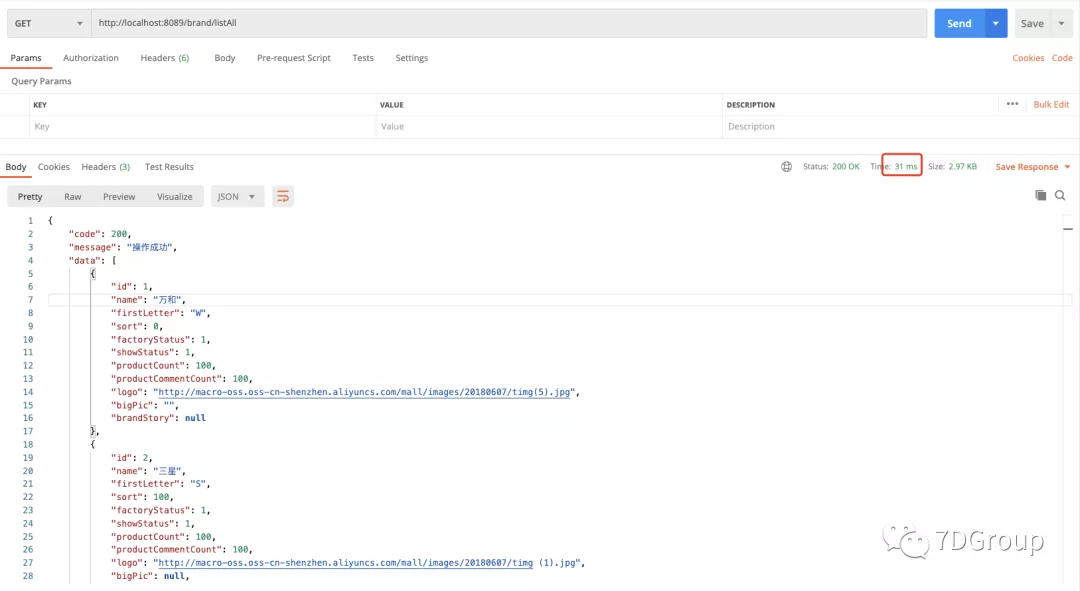
Task: Open Bulk Edit for query params
Action: click(1051, 104)
